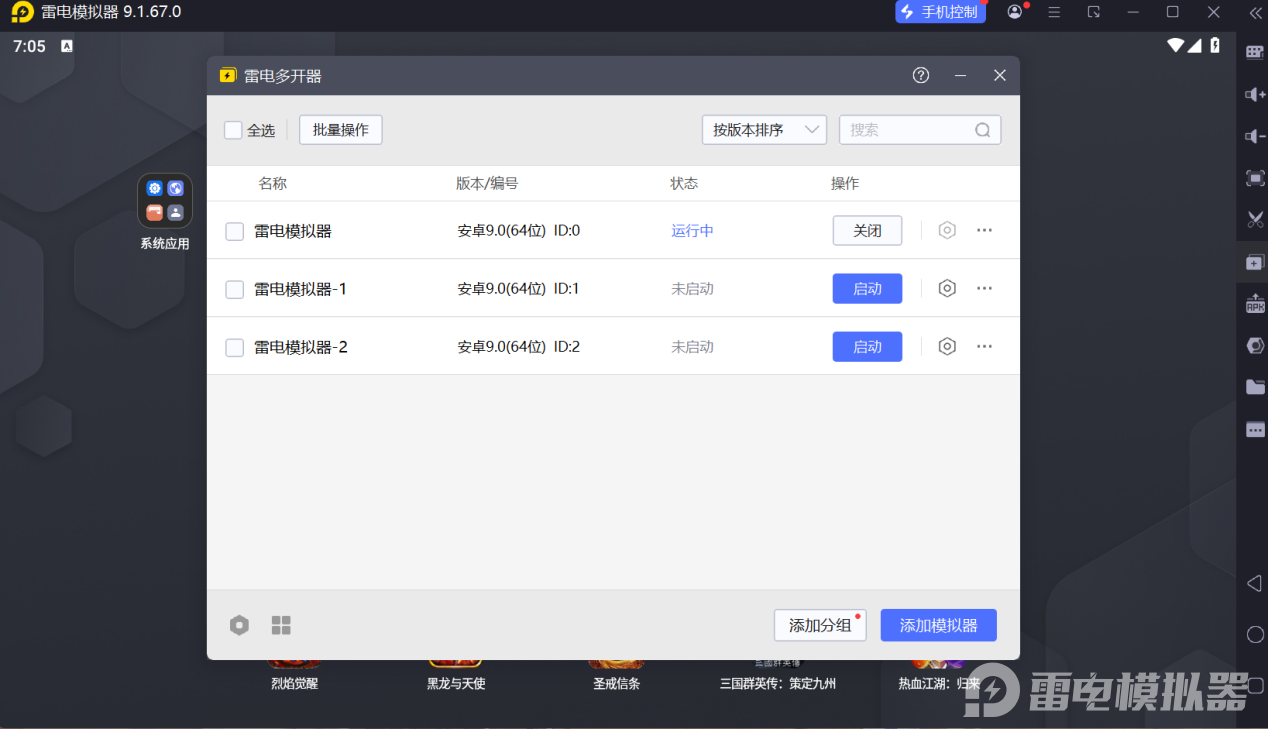The height and width of the screenshot is (729, 1268).
Task: Open shared folder from the sidebar
Action: (1254, 387)
